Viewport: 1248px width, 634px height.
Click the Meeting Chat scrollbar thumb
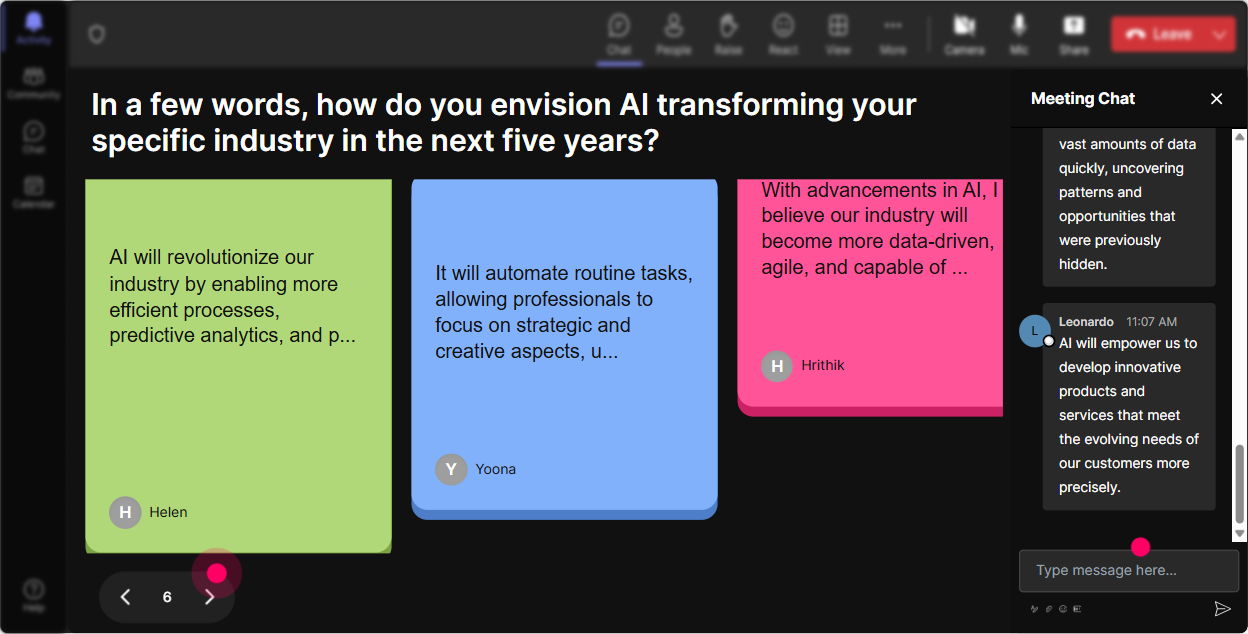click(1240, 484)
